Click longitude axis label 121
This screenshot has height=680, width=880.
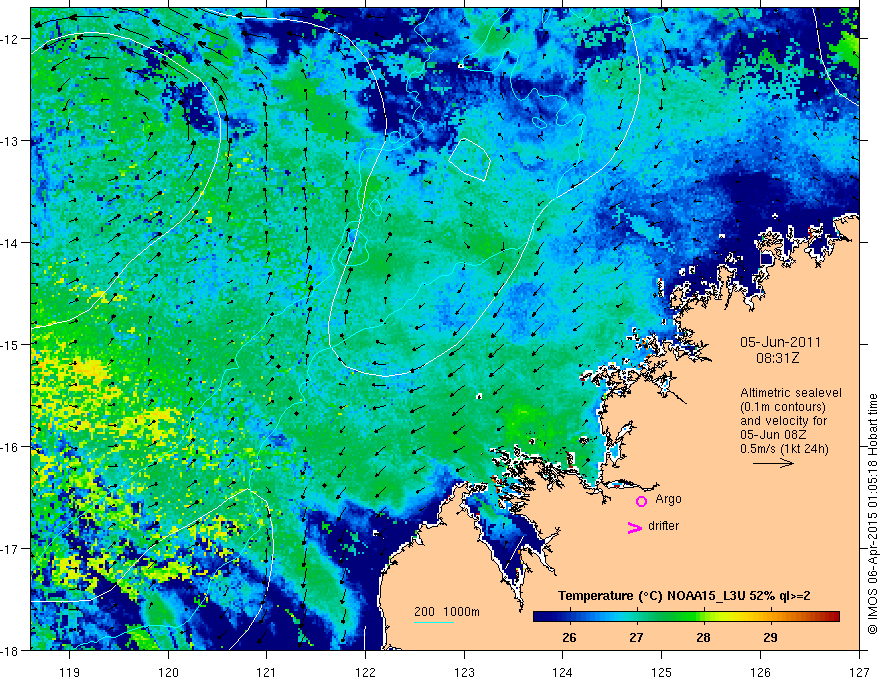[267, 672]
